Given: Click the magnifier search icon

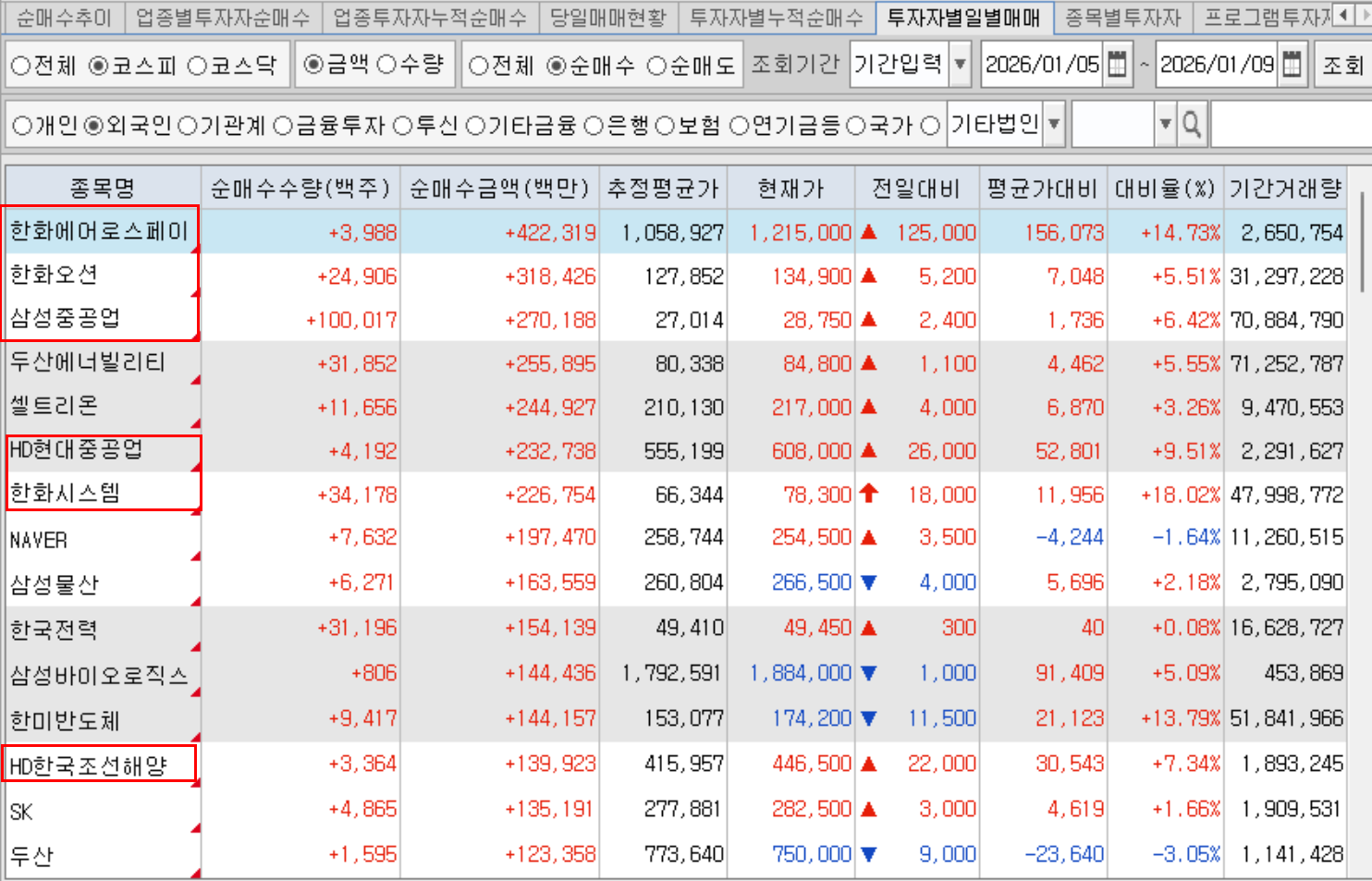Looking at the screenshot, I should point(1192,124).
